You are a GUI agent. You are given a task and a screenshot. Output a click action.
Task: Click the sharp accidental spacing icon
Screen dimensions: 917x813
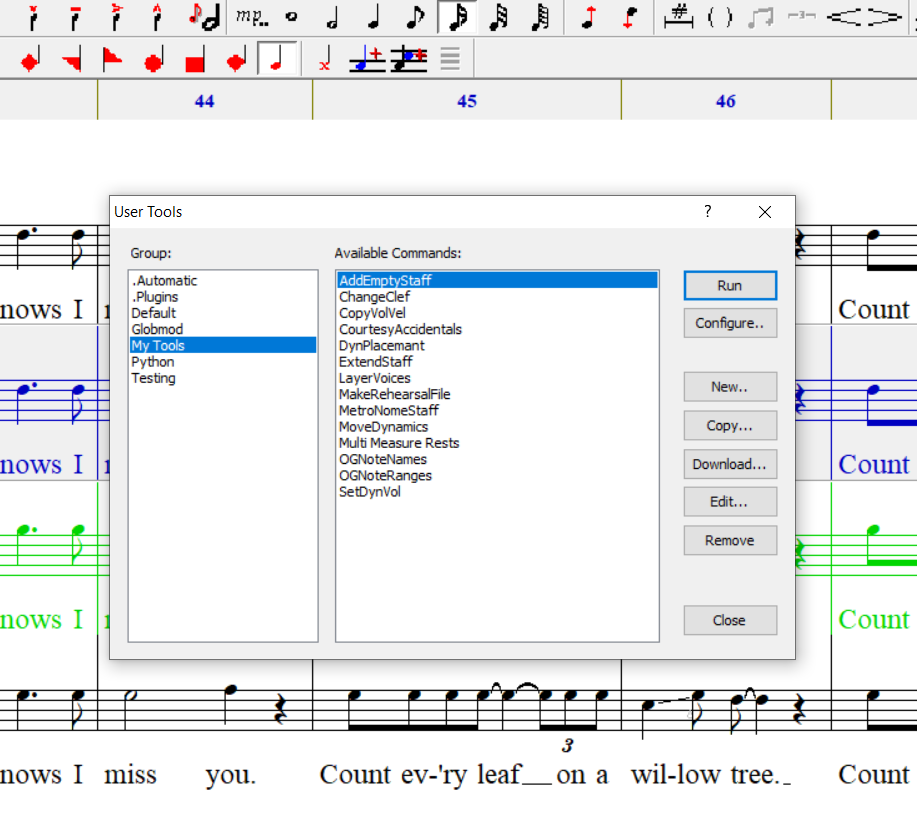tap(678, 17)
